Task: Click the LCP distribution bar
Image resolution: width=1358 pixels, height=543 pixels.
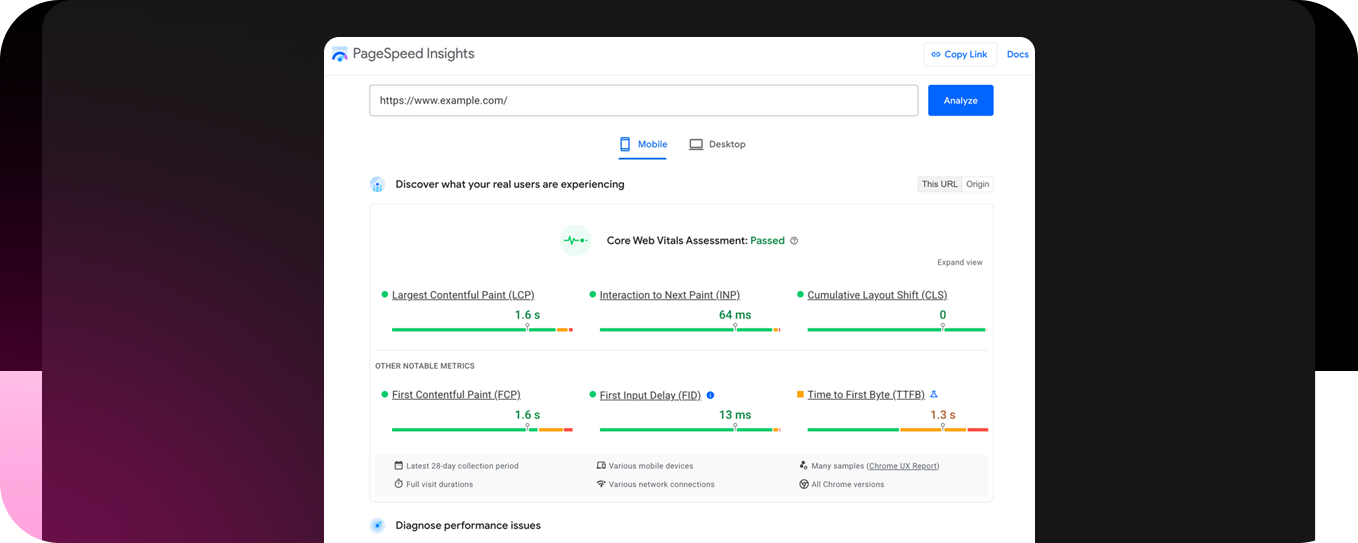Action: pyautogui.click(x=482, y=329)
